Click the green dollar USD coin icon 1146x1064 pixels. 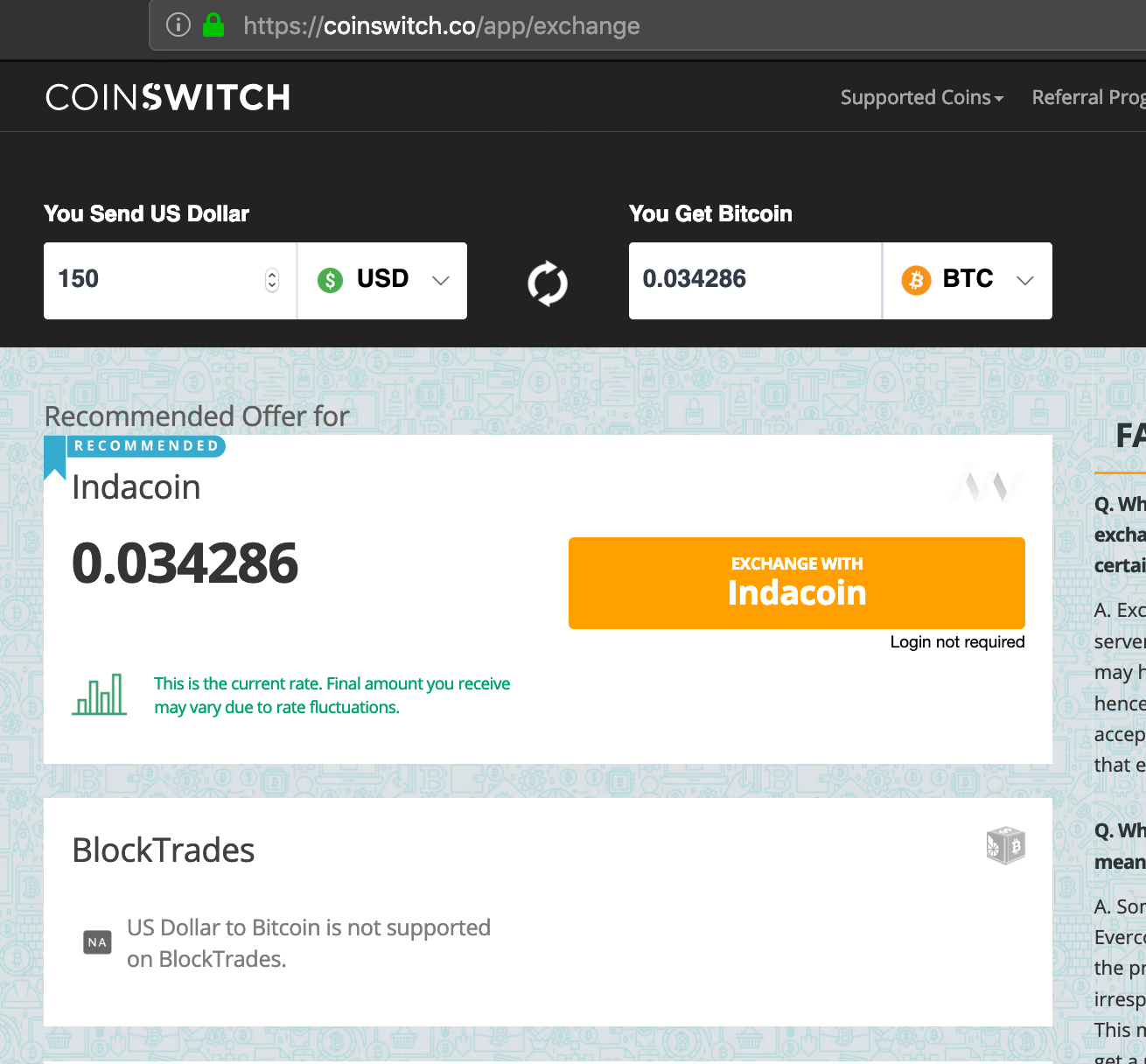[330, 280]
